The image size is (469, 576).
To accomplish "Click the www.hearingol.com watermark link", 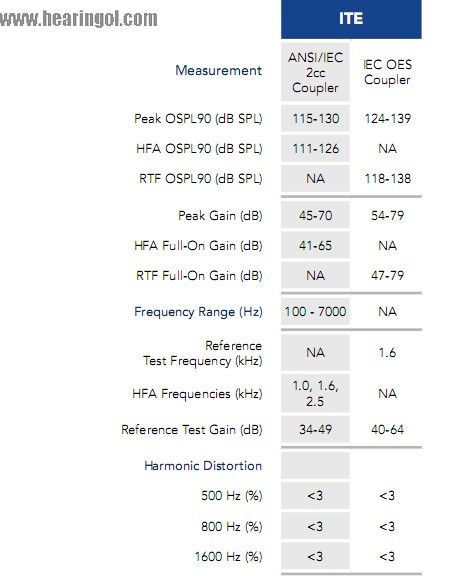I will 79,19.
